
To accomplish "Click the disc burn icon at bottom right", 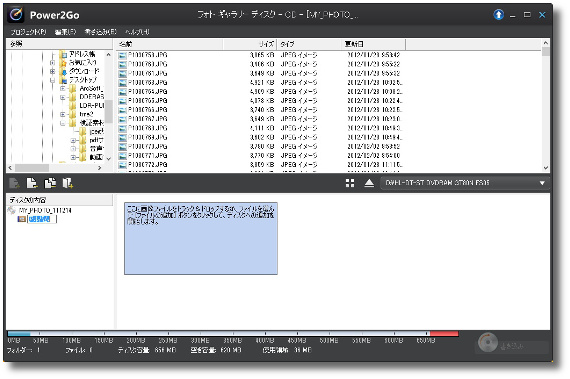I will pos(487,342).
